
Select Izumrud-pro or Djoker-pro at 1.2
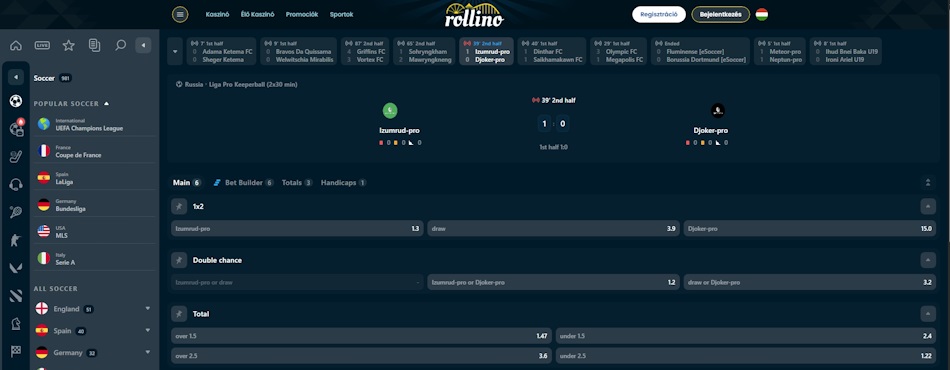554,282
